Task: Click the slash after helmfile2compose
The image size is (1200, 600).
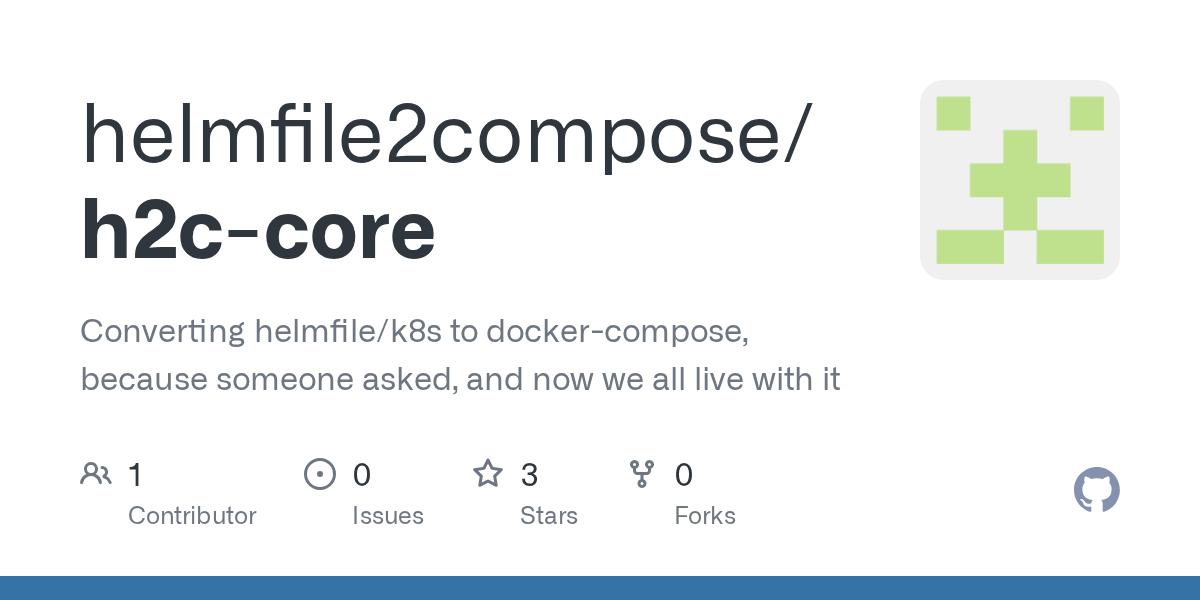Action: click(x=794, y=136)
